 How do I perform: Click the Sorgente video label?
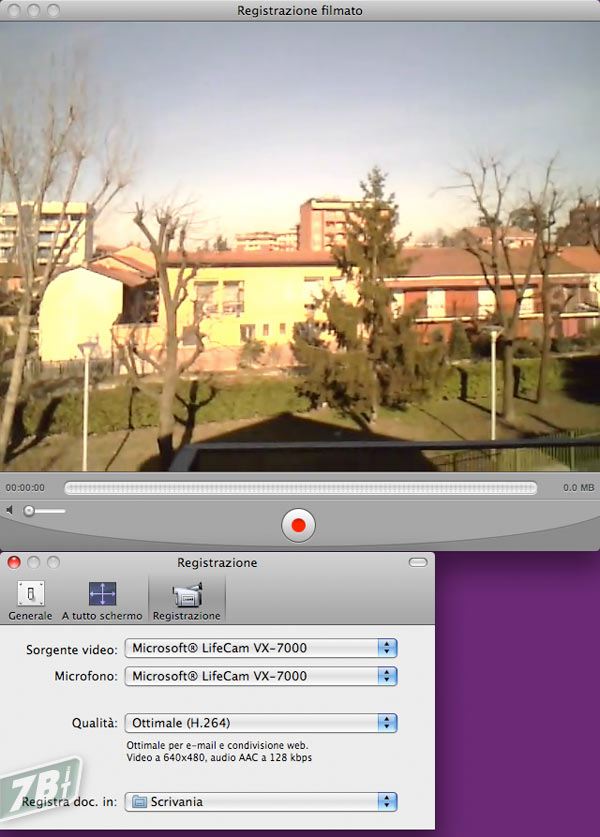72,650
